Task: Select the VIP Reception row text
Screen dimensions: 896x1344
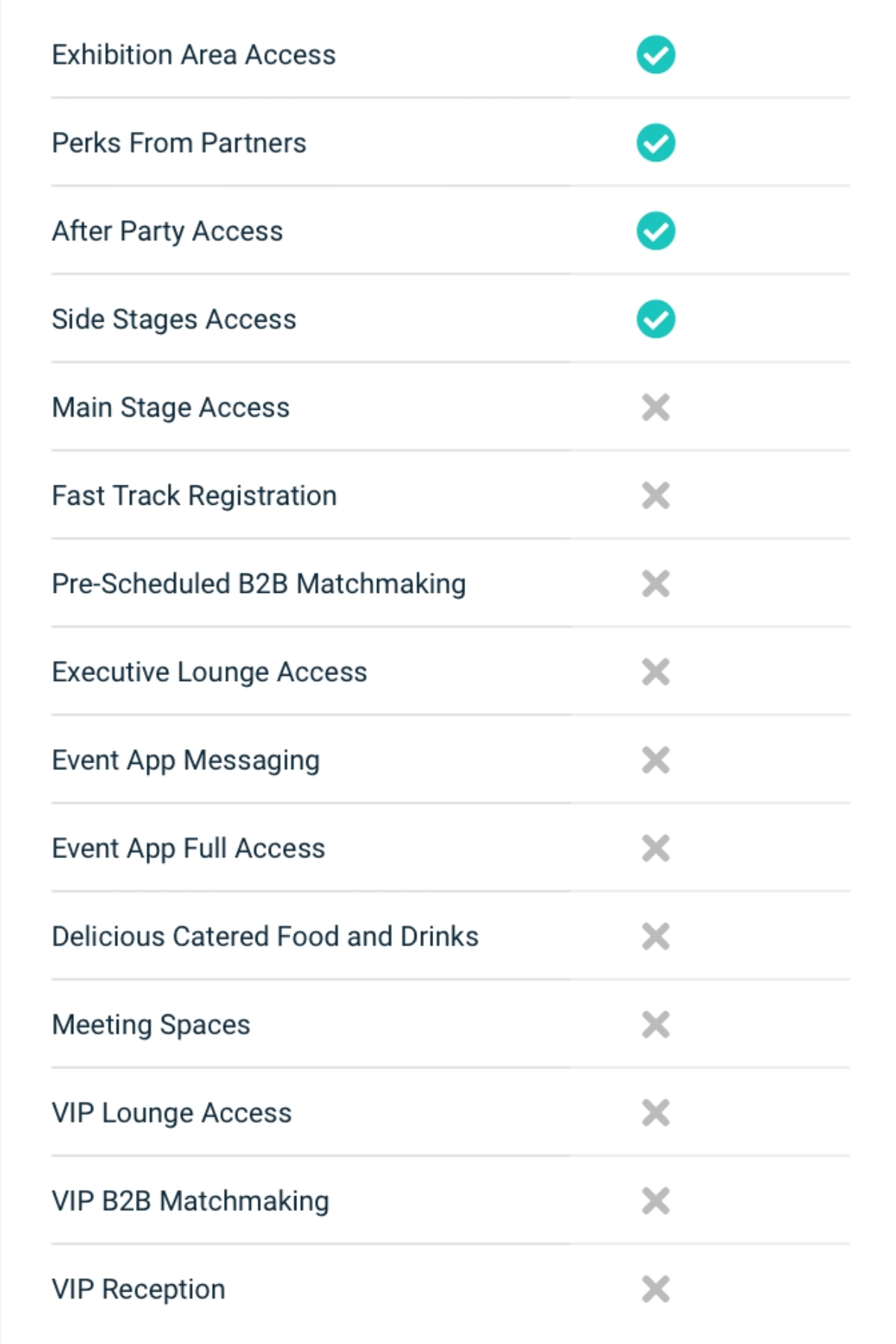Action: [x=138, y=1289]
